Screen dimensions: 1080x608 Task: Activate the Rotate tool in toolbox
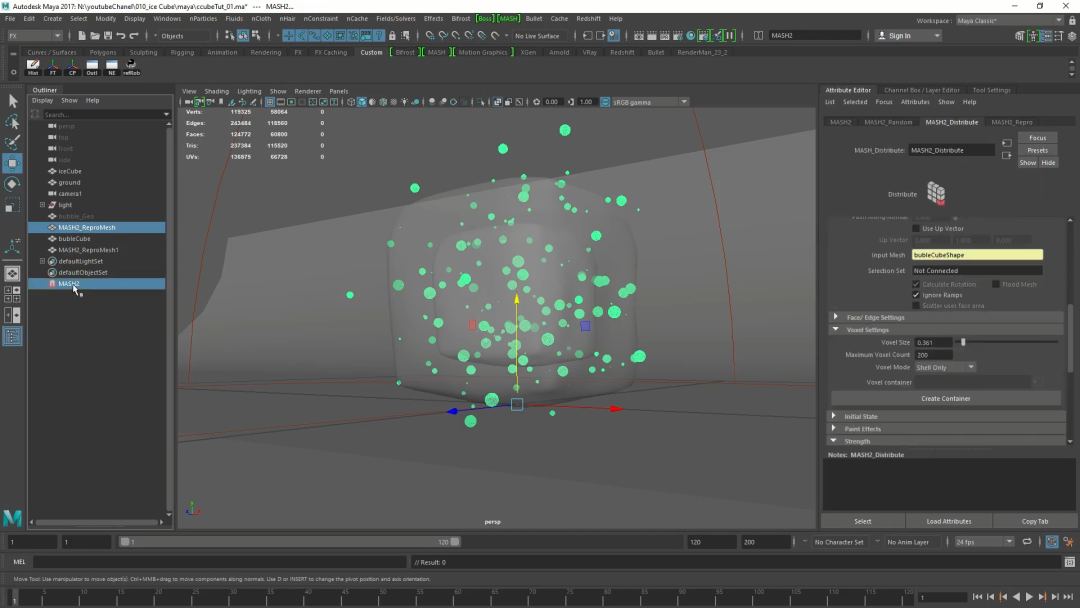point(12,184)
